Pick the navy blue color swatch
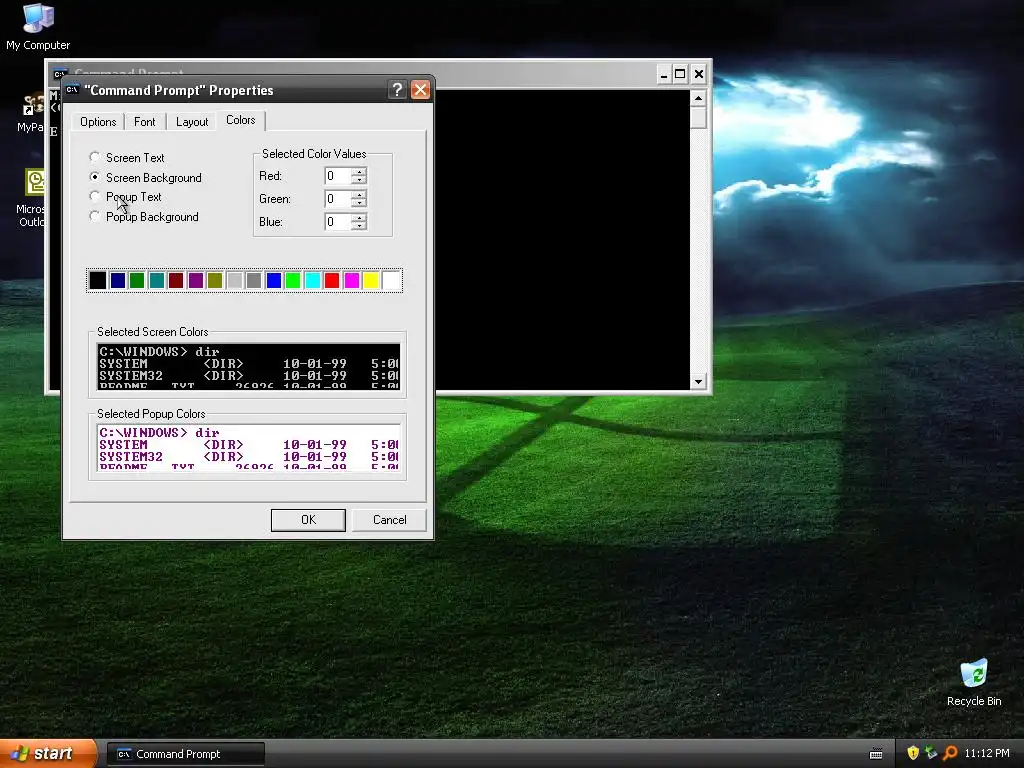Image resolution: width=1024 pixels, height=768 pixels. click(x=118, y=280)
